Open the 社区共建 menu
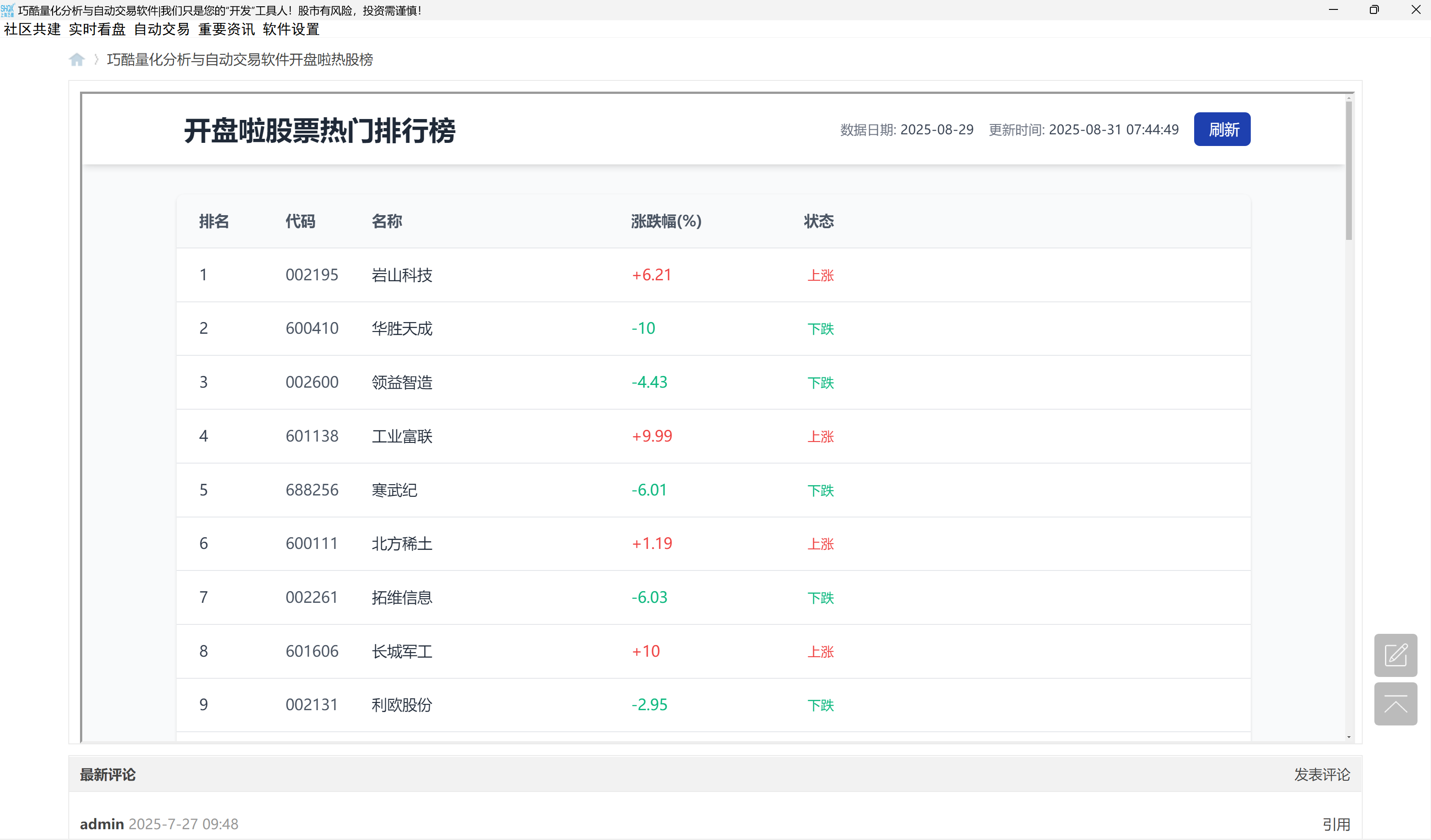The width and height of the screenshot is (1431, 840). [32, 29]
